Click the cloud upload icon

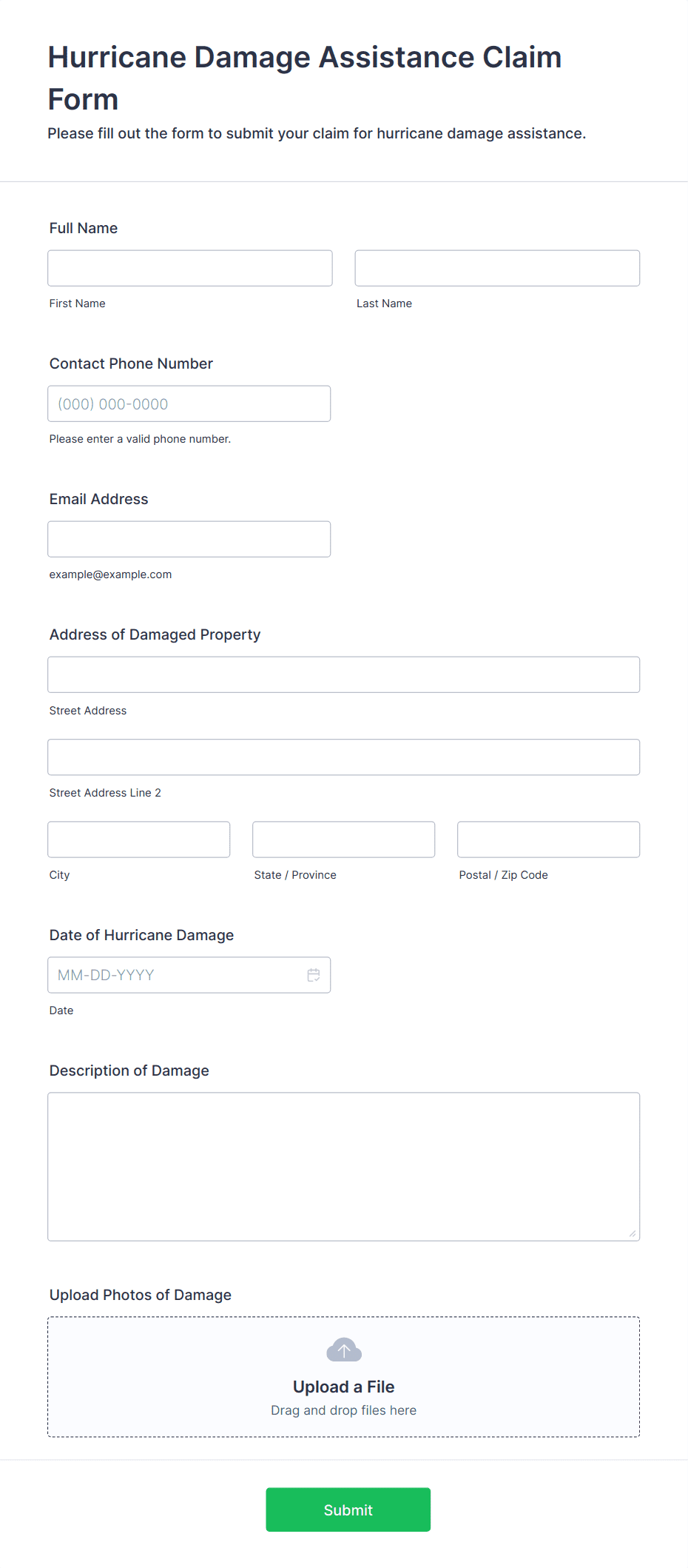point(344,1350)
